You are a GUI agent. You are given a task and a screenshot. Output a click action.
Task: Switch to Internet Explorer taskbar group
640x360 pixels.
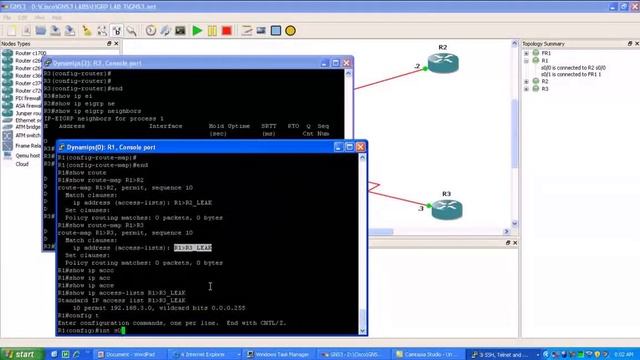205,354
